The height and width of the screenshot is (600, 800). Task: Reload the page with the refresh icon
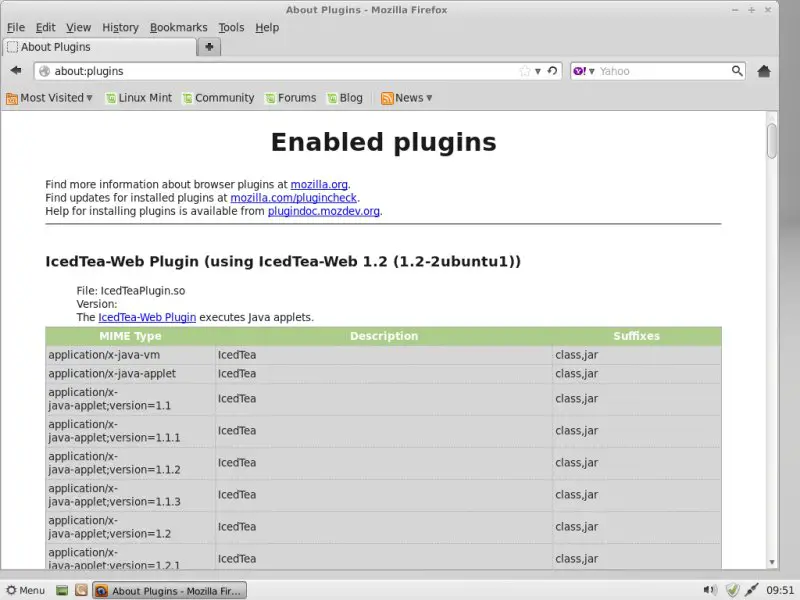click(552, 71)
